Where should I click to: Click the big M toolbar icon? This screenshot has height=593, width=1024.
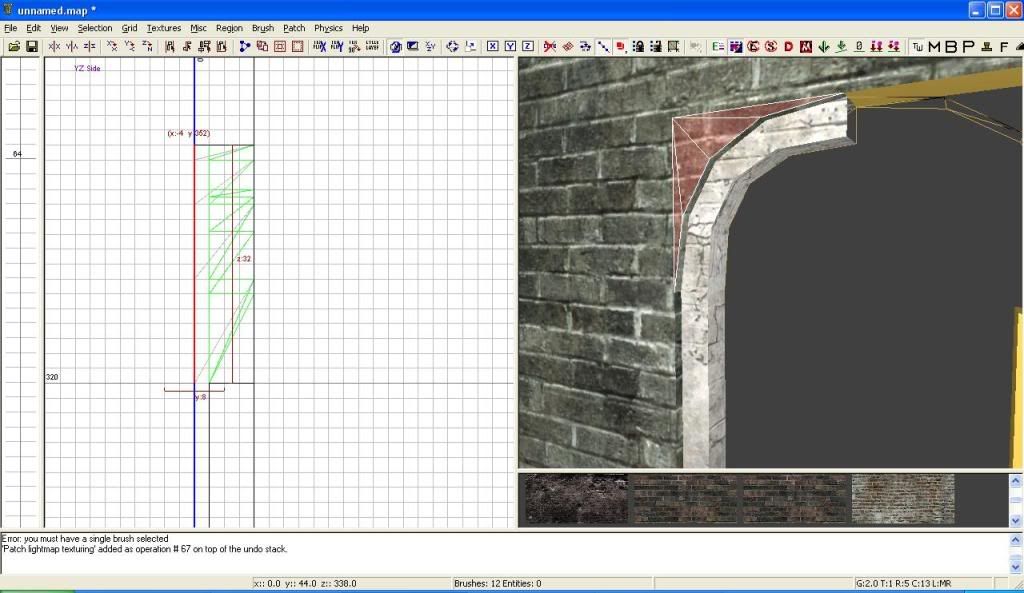pyautogui.click(x=935, y=46)
